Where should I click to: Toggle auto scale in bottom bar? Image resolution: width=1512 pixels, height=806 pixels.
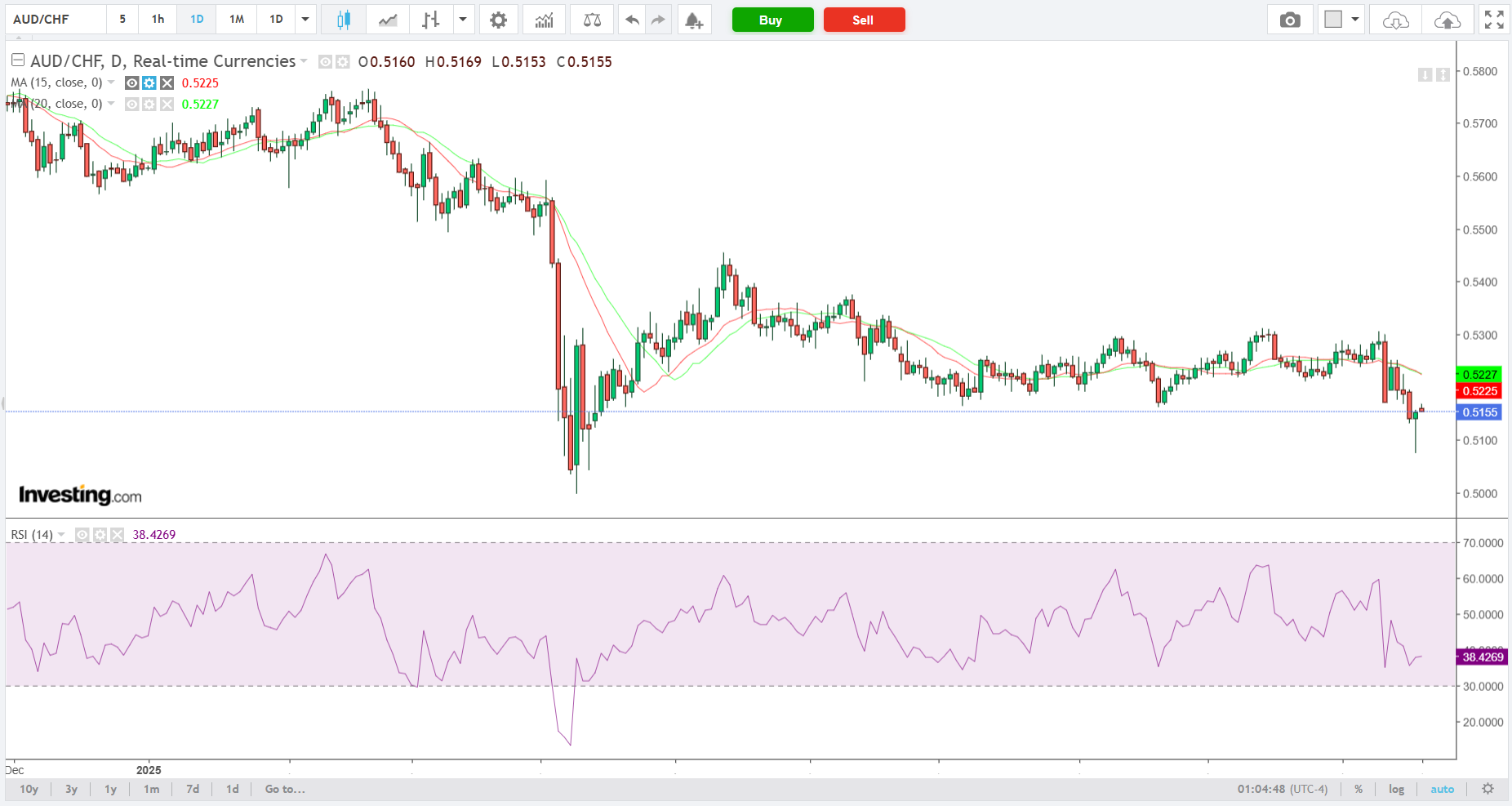point(1442,789)
